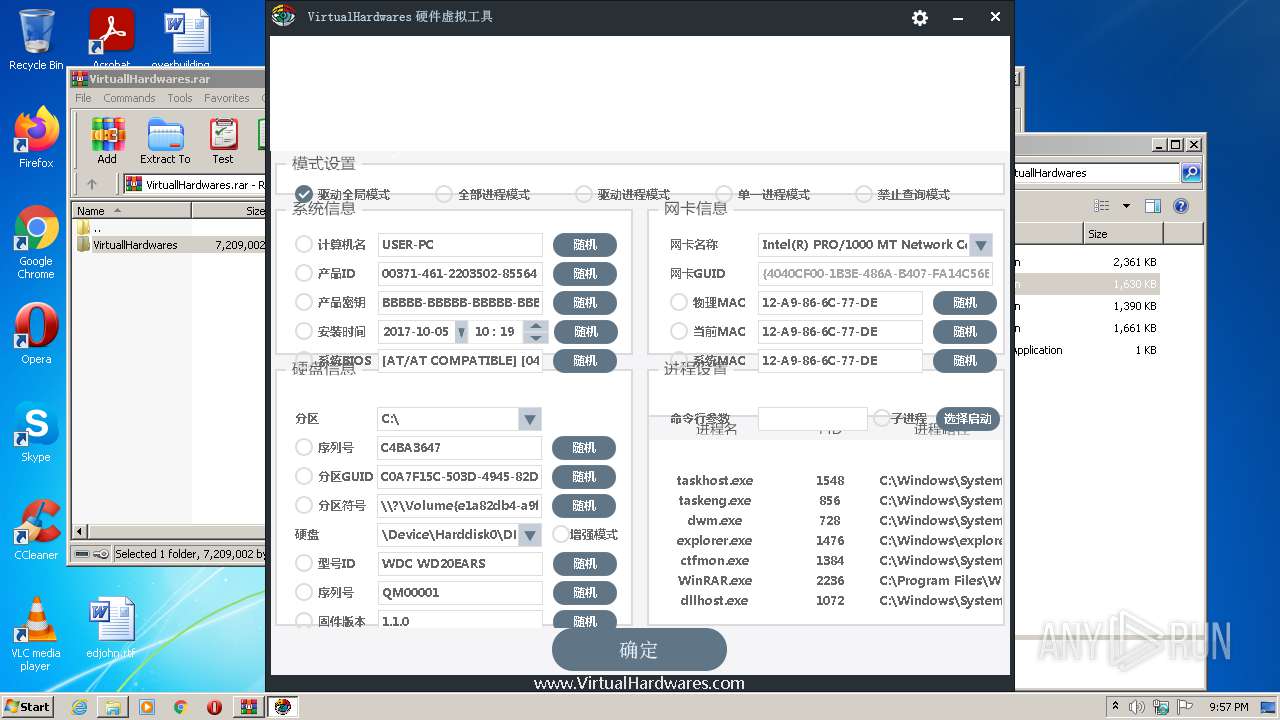Click Opera icon in taskbar
Screen dimensions: 1280x720
(x=214, y=707)
